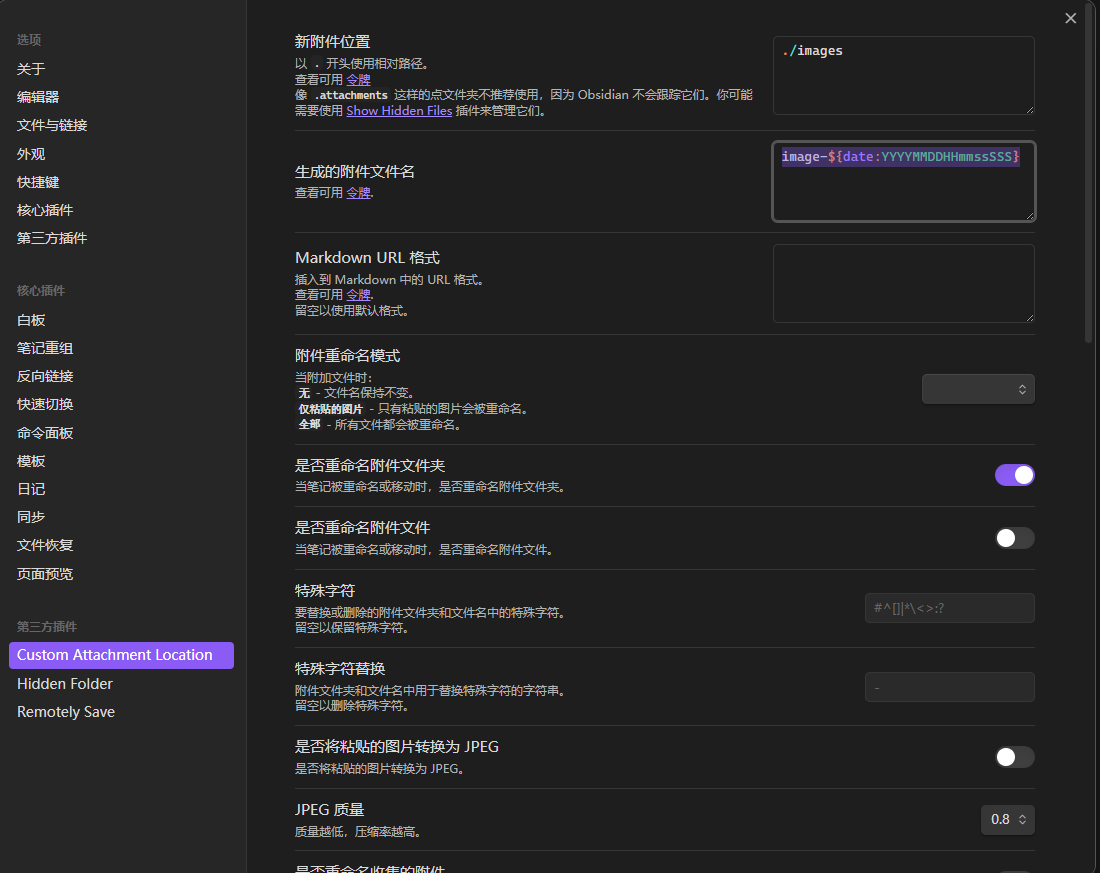Increase JPEG 质量 using its stepper
The height and width of the screenshot is (873, 1100).
pos(1020,813)
